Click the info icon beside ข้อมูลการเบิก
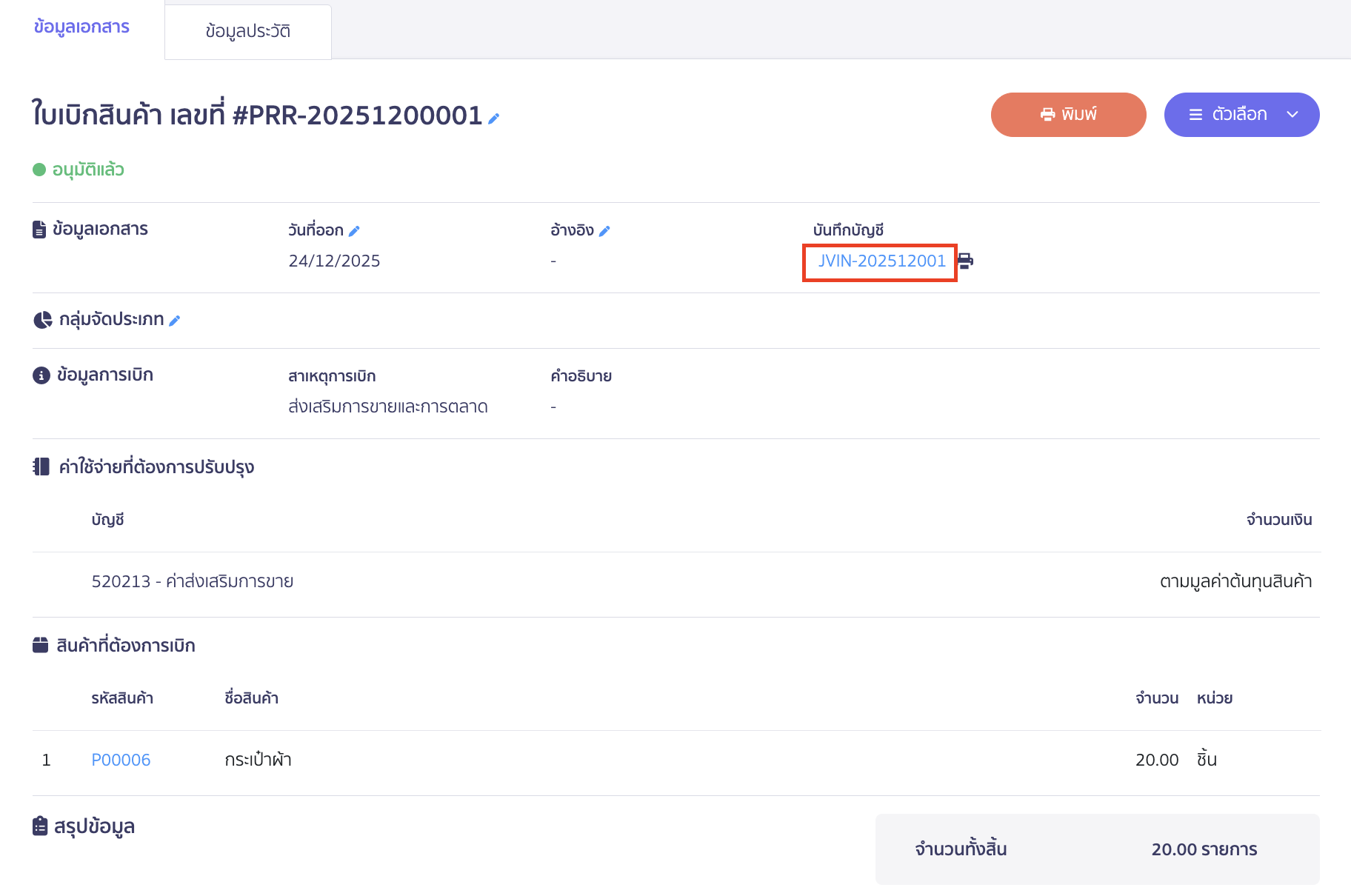The height and width of the screenshot is (896, 1351). click(41, 375)
